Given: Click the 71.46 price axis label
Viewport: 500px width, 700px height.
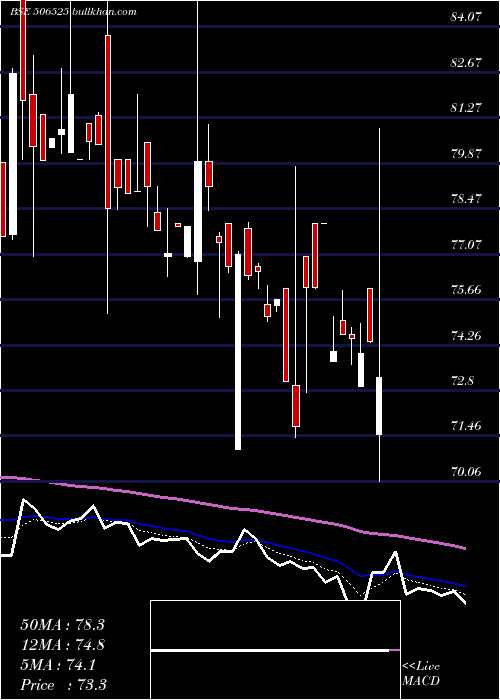Looking at the screenshot, I should point(467,426).
